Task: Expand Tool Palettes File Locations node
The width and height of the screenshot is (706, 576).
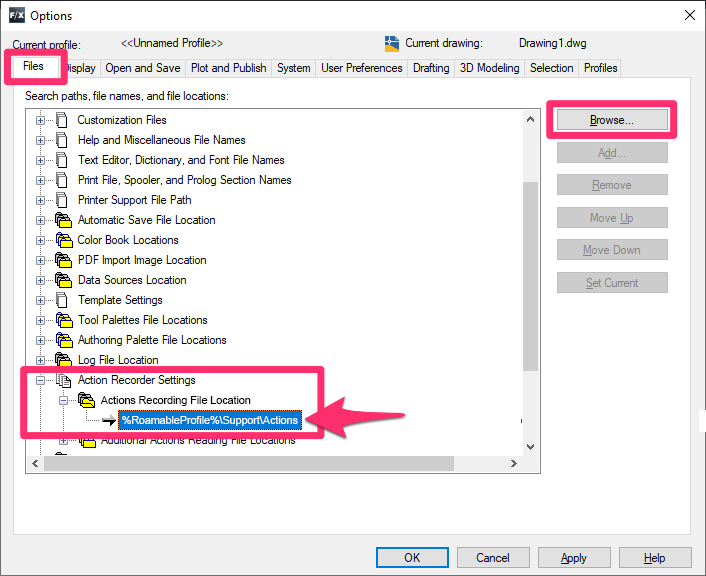Action: pos(41,321)
